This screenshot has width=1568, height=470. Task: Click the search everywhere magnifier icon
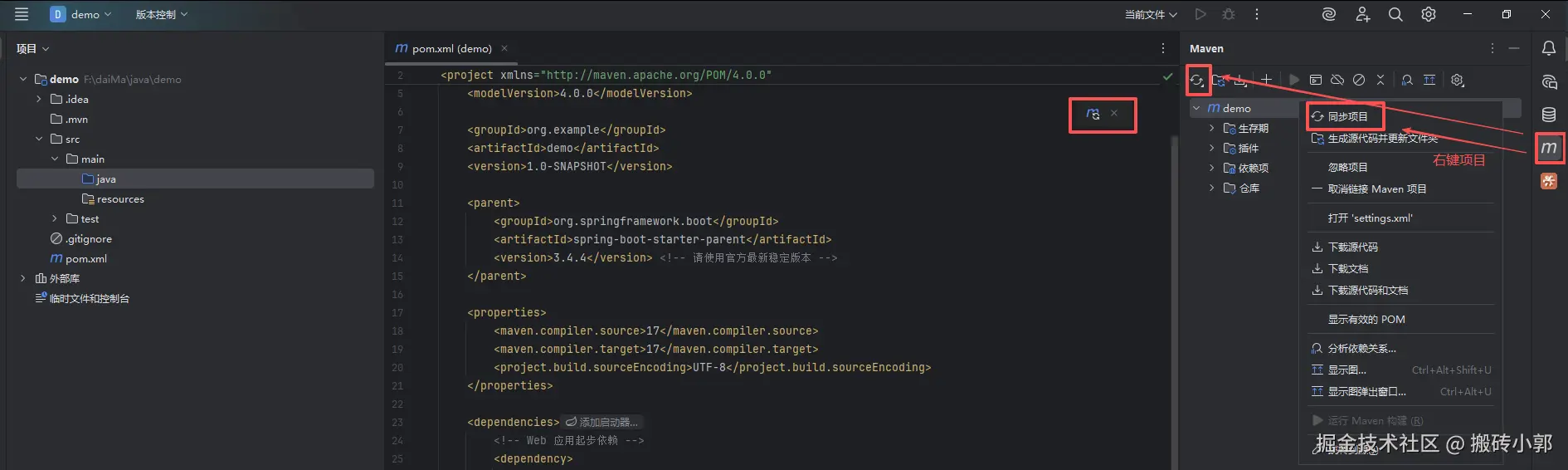1395,14
